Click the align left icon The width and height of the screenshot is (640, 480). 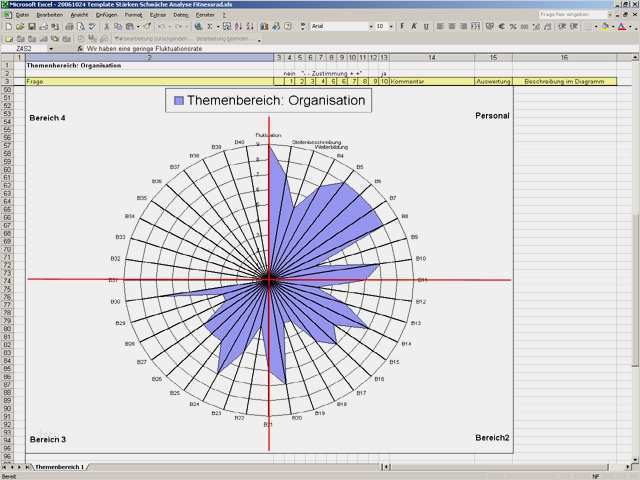coord(440,26)
